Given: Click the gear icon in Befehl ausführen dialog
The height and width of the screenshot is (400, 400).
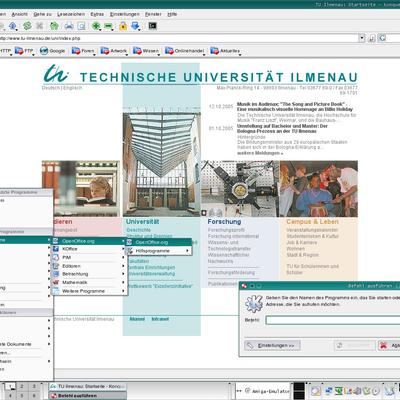Looking at the screenshot, I should (x=254, y=303).
